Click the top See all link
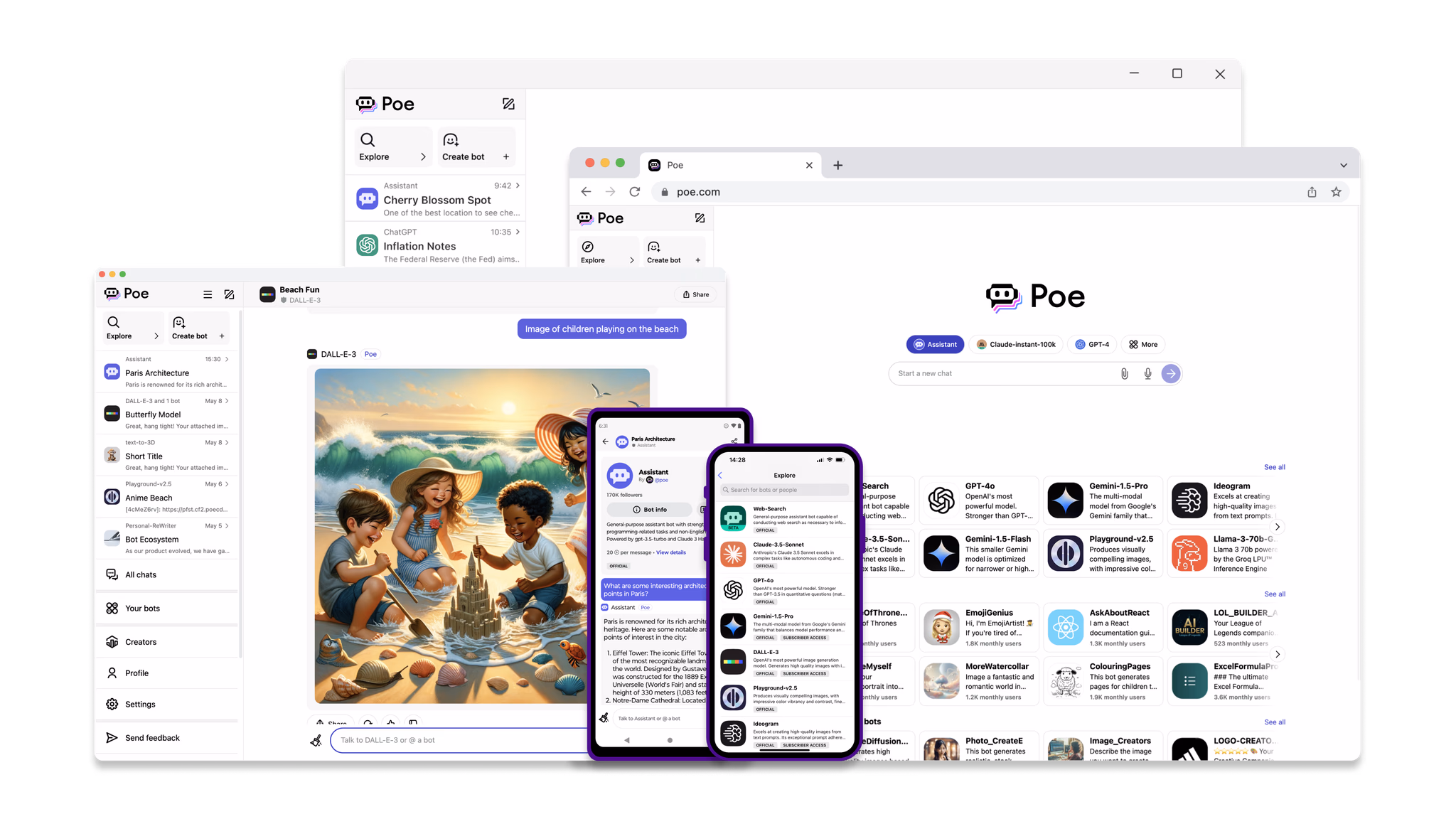The height and width of the screenshot is (819, 1456). coord(1274,467)
